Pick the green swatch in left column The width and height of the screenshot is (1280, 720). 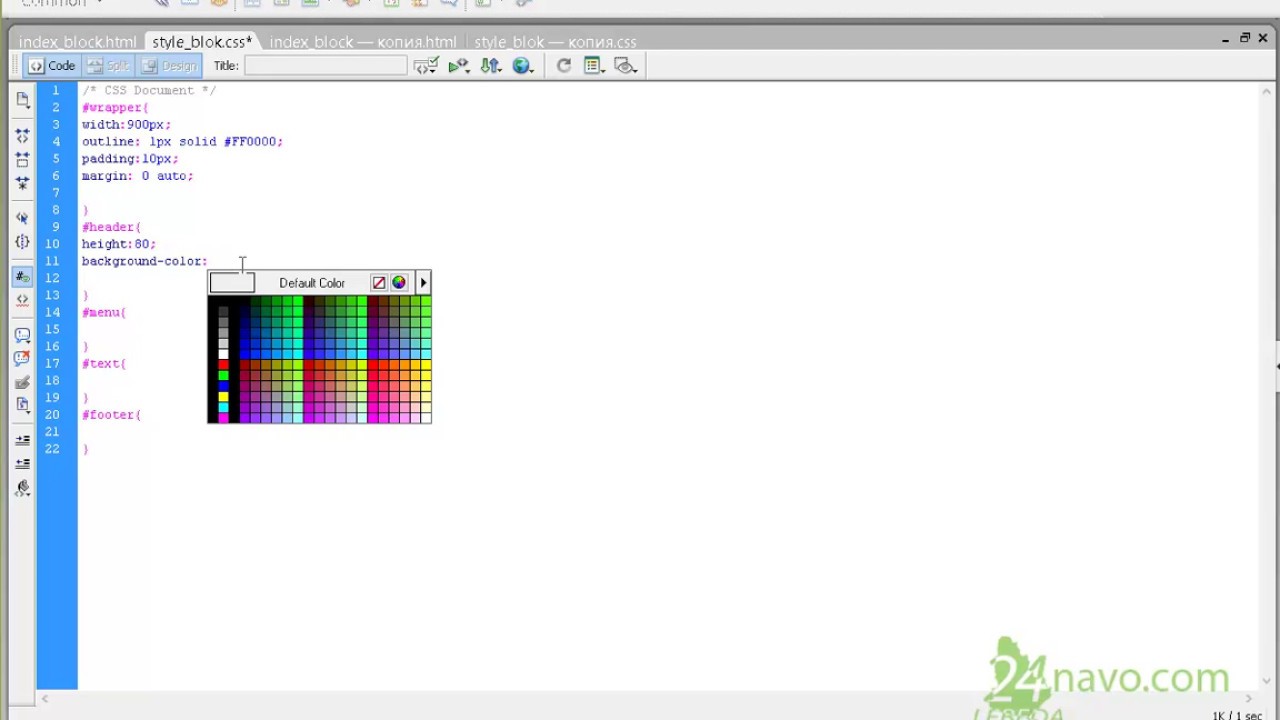[x=223, y=375]
